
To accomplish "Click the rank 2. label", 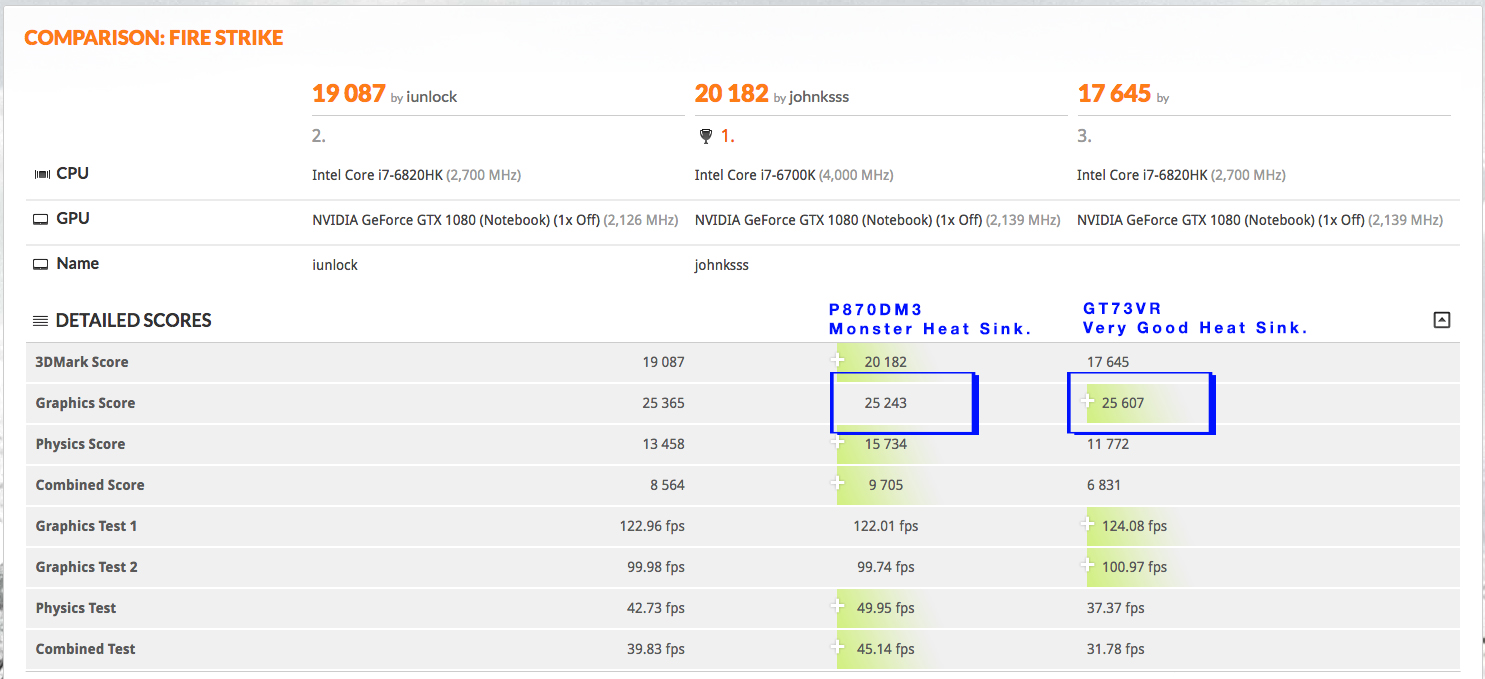I will (x=319, y=137).
